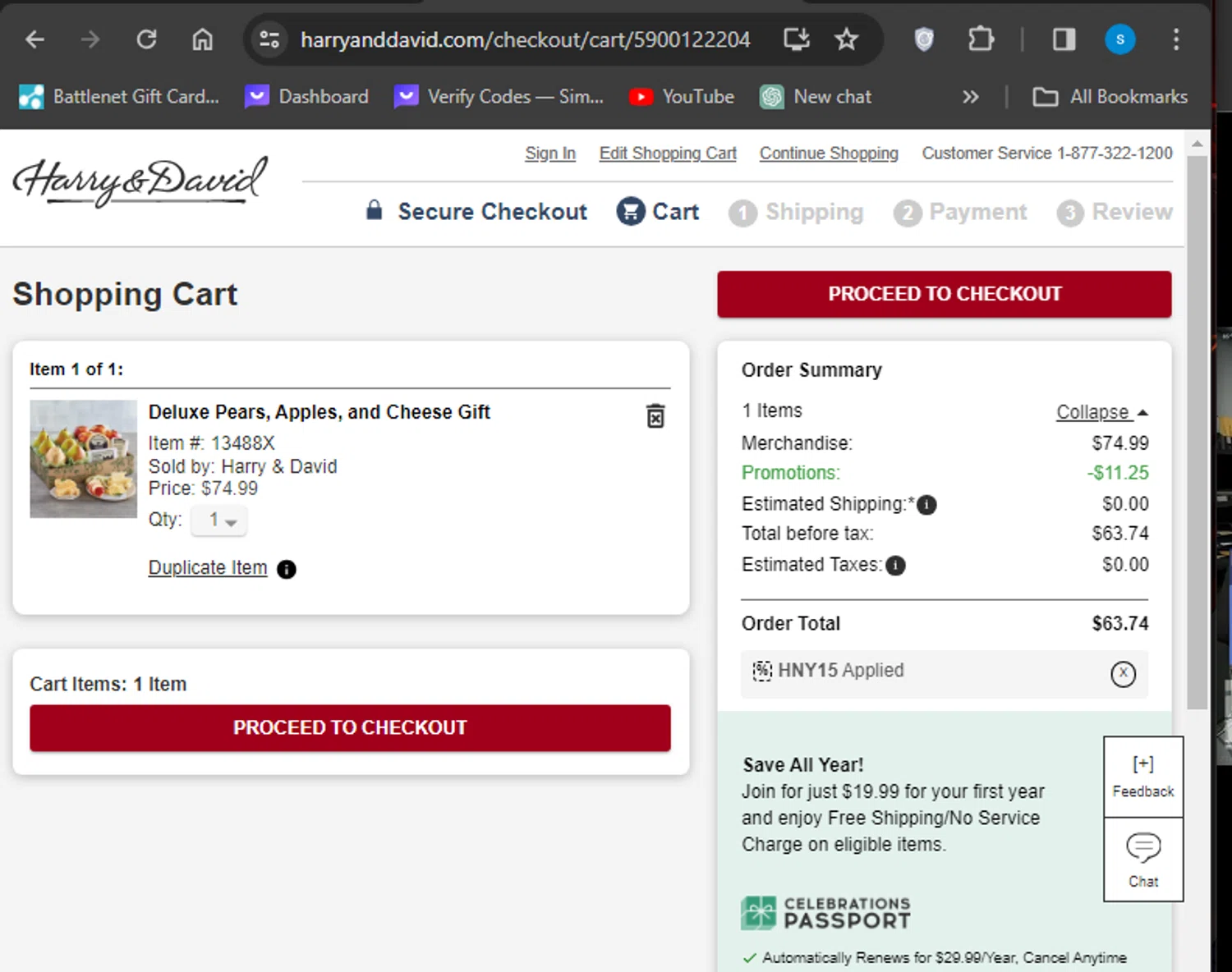Go to browser home icon
1232x972 pixels.
tap(202, 39)
